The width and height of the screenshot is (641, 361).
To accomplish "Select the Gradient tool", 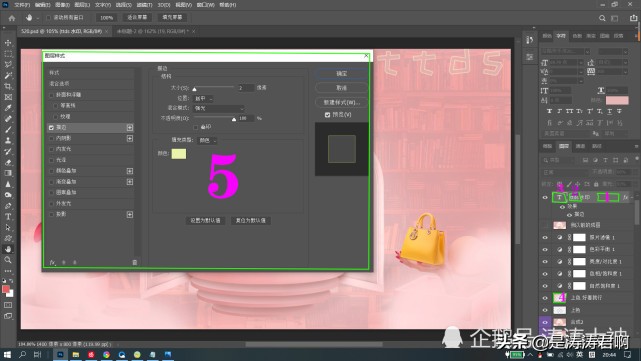I will pyautogui.click(x=8, y=173).
